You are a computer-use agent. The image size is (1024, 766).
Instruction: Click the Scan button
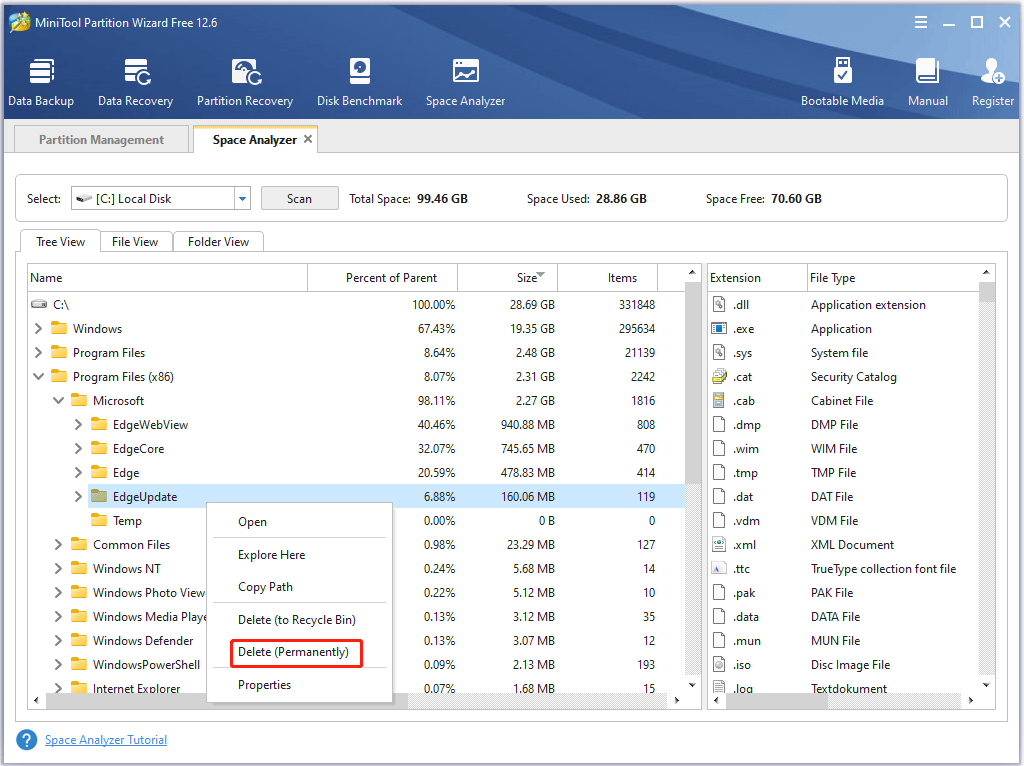300,199
